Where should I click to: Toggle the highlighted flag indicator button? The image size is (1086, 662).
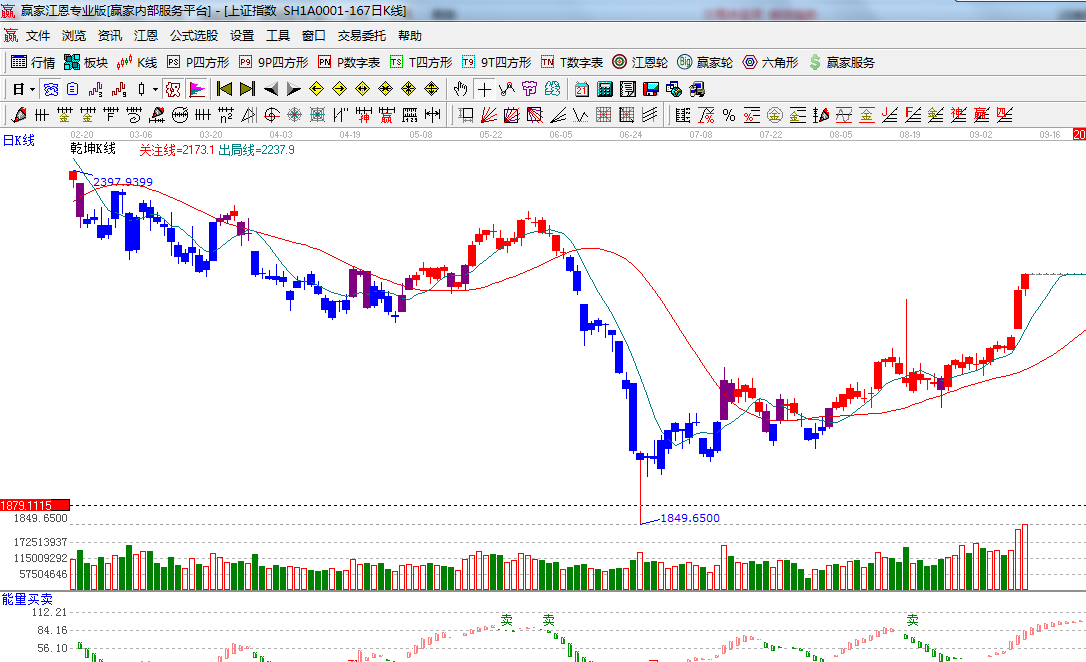tap(197, 89)
